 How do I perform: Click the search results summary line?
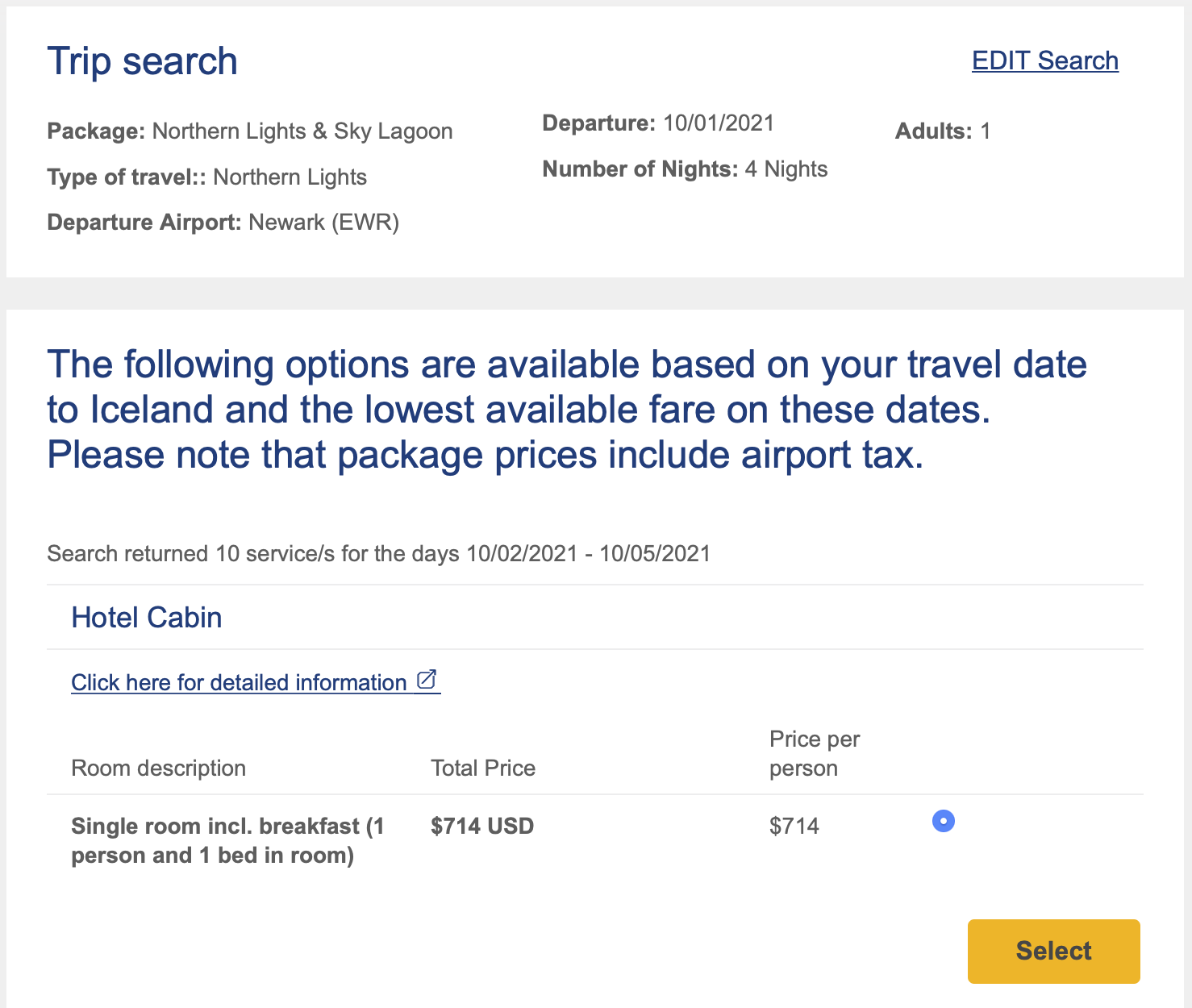tap(379, 553)
